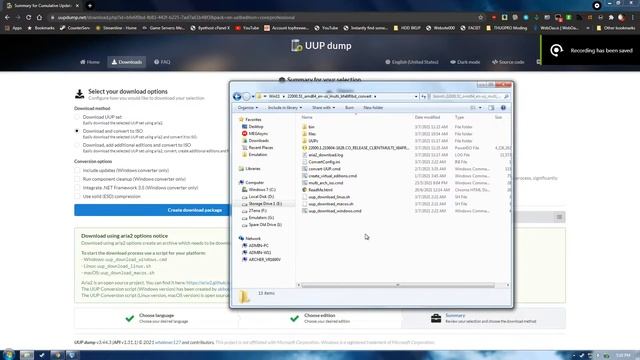640x360 pixels.
Task: Open Explorer help button
Action: point(503,108)
